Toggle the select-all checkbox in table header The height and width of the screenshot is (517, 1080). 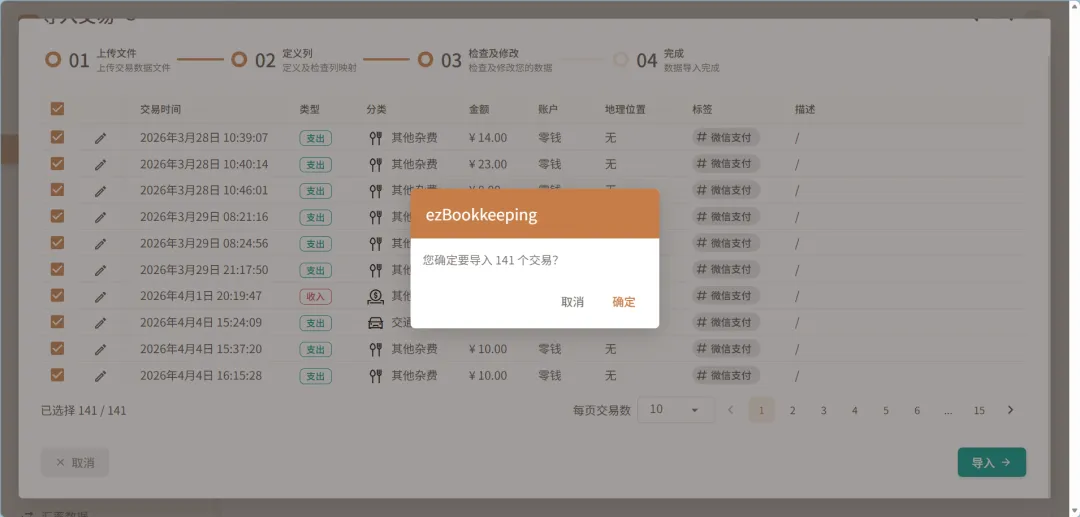coord(57,109)
